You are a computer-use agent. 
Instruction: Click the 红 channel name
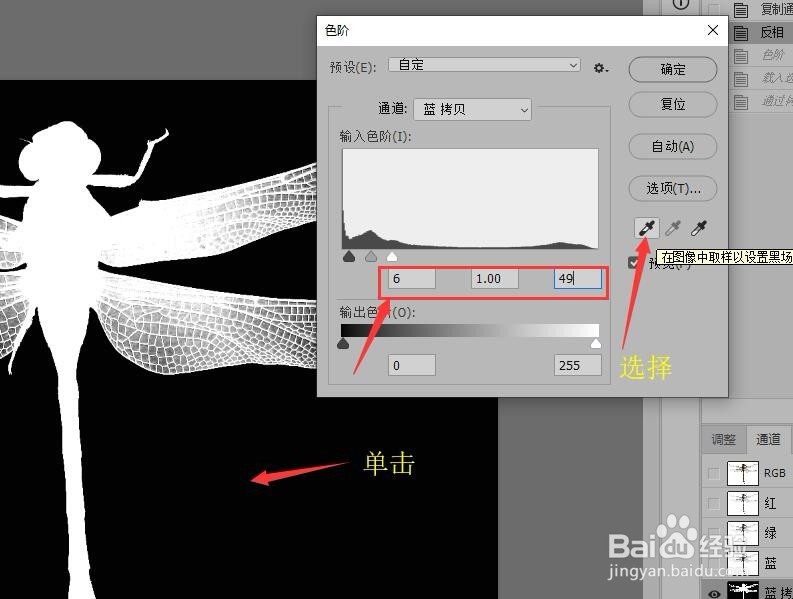pyautogui.click(x=770, y=503)
